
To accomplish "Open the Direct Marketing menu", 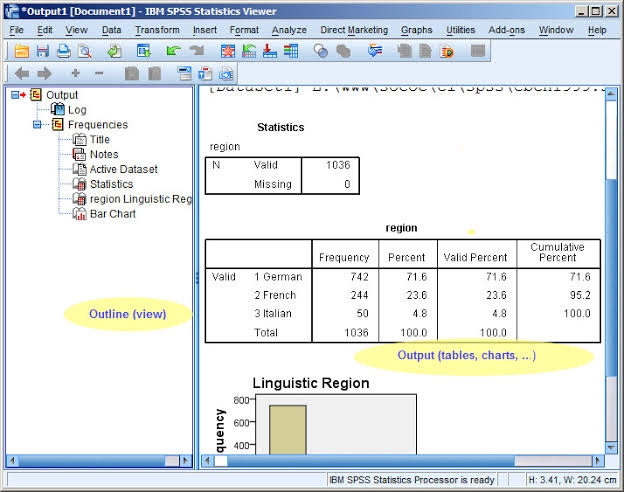I will coord(354,30).
